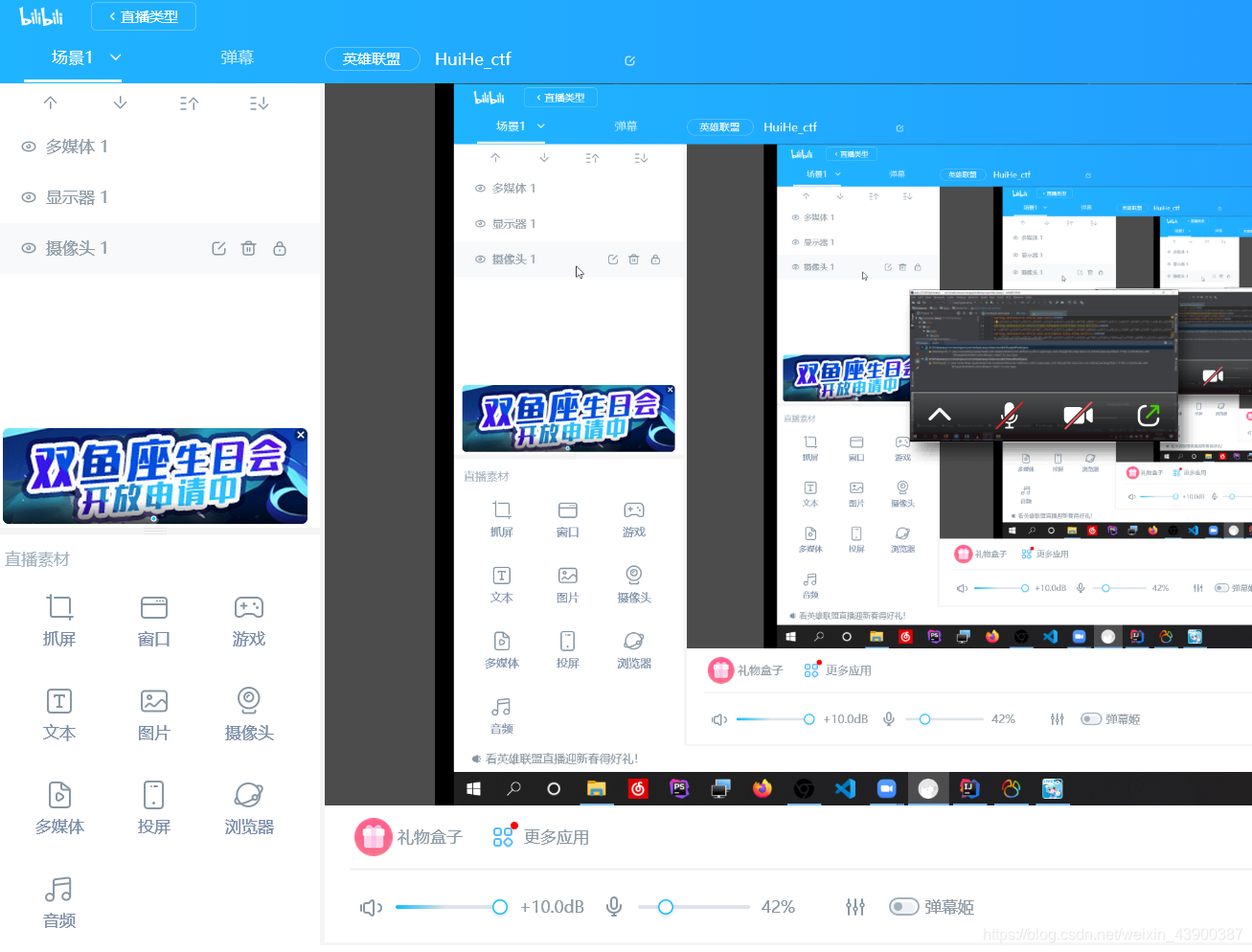The image size is (1252, 952).
Task: Open the 直播类型 category selector
Action: coord(143,16)
